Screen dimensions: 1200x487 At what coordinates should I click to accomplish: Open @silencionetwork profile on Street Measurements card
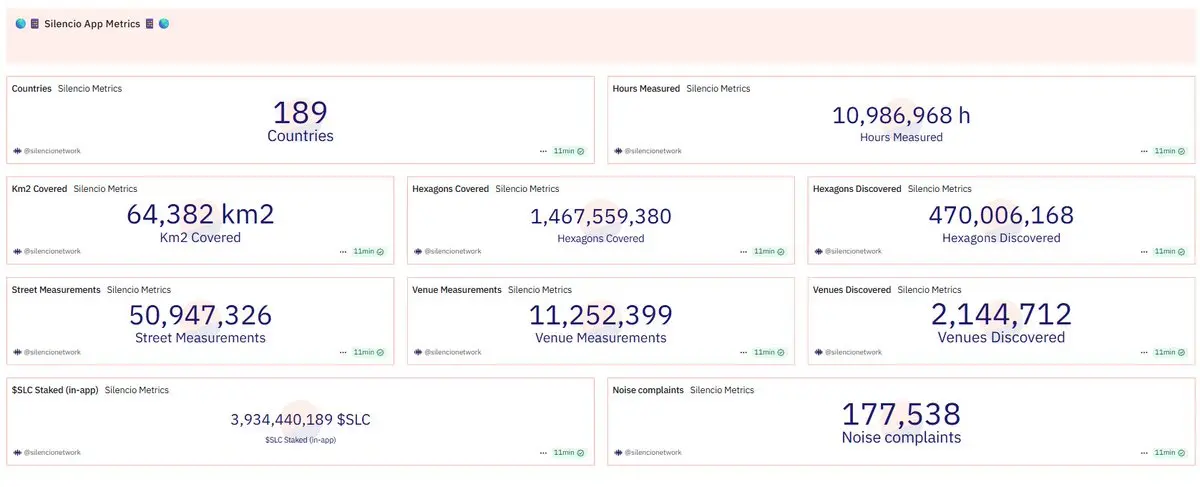[47, 352]
